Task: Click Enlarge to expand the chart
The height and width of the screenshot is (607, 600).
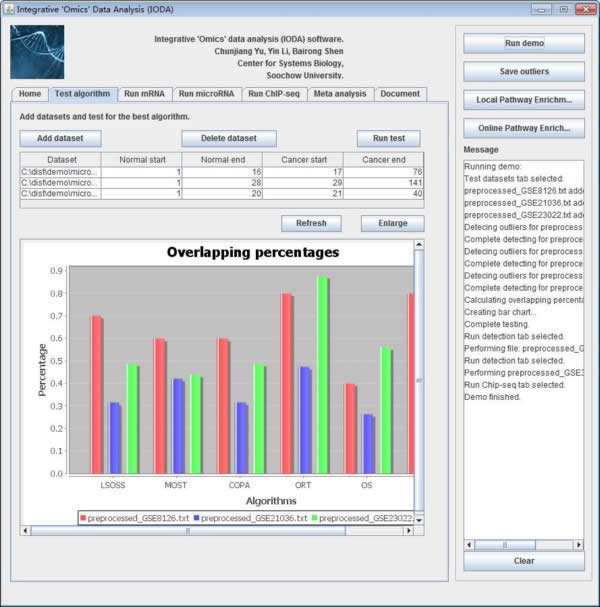Action: pyautogui.click(x=393, y=223)
